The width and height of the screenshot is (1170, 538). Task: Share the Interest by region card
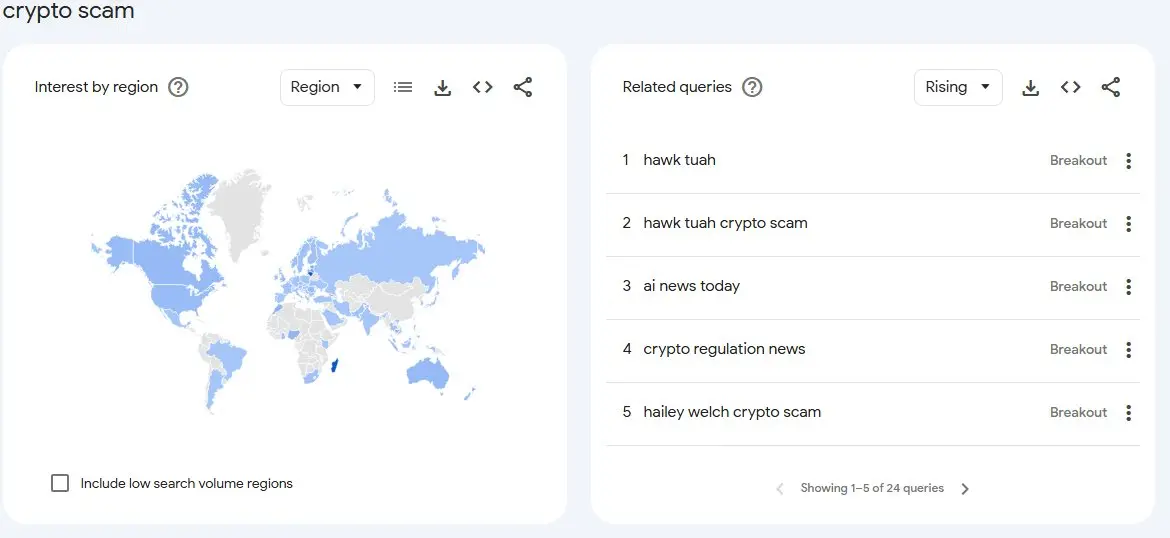click(x=522, y=87)
